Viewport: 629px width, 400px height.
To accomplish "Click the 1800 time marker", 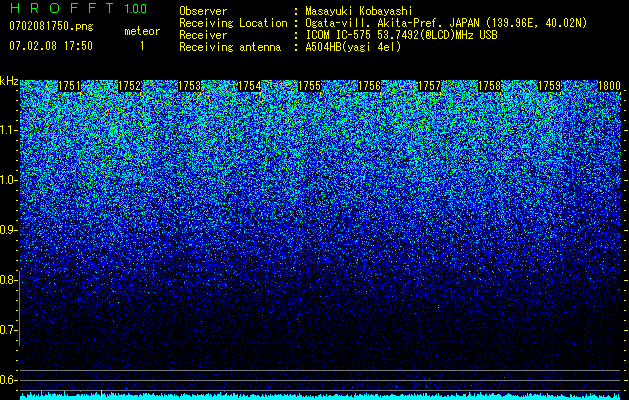I will point(609,86).
